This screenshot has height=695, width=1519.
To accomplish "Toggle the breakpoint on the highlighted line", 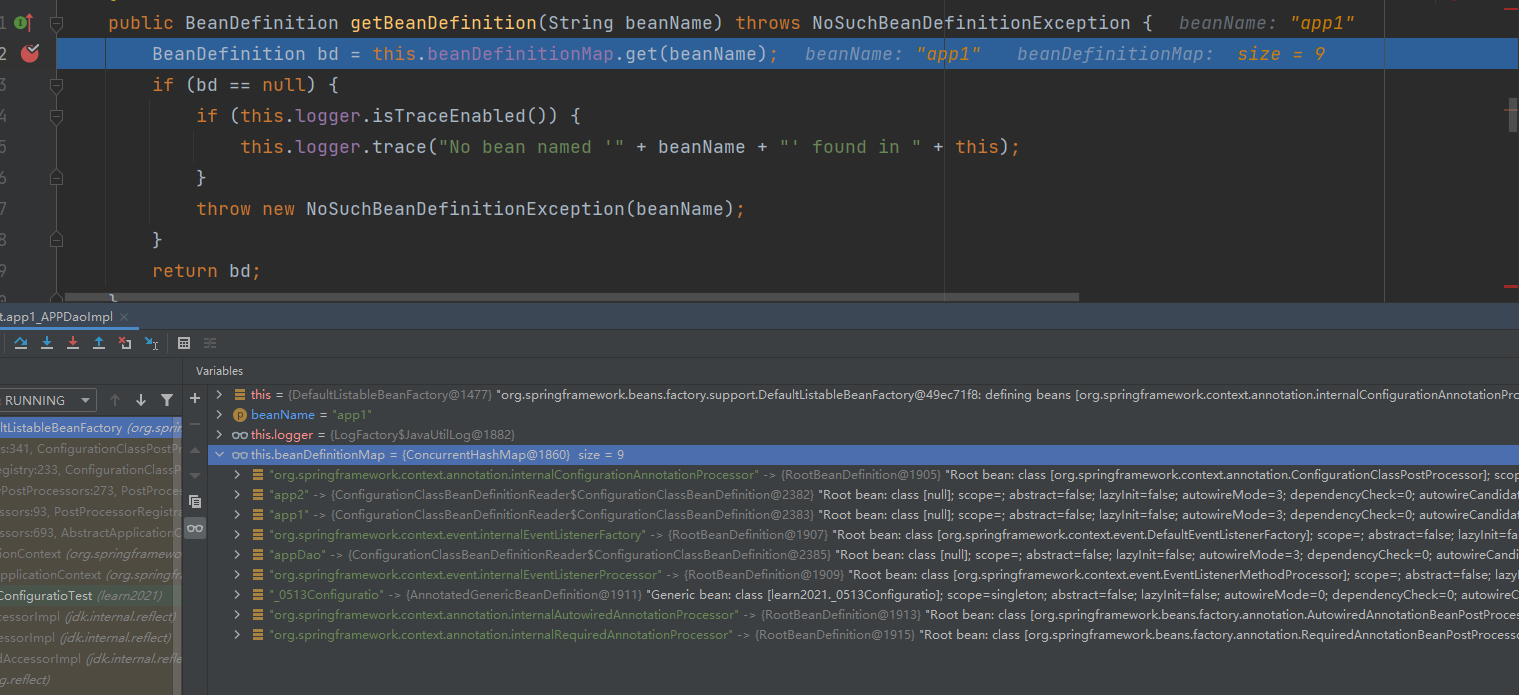I will 30,54.
